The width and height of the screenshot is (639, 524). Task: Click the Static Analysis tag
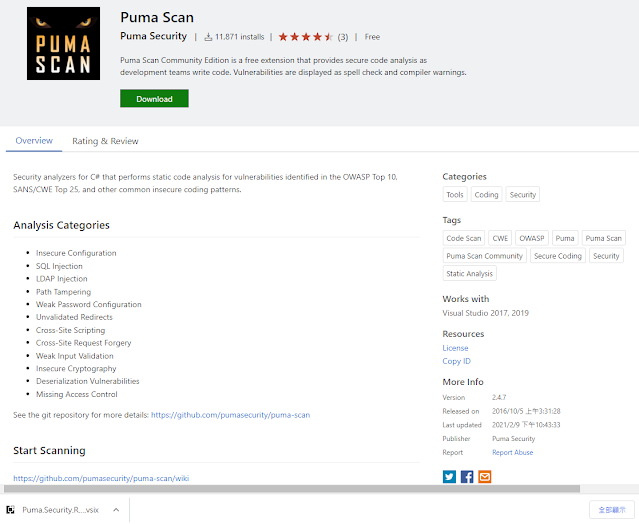point(469,273)
